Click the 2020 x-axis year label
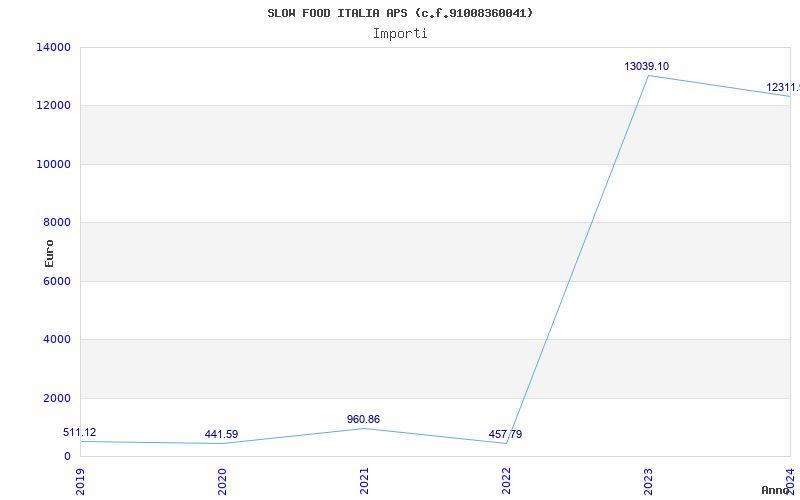The image size is (800, 500). click(x=222, y=481)
